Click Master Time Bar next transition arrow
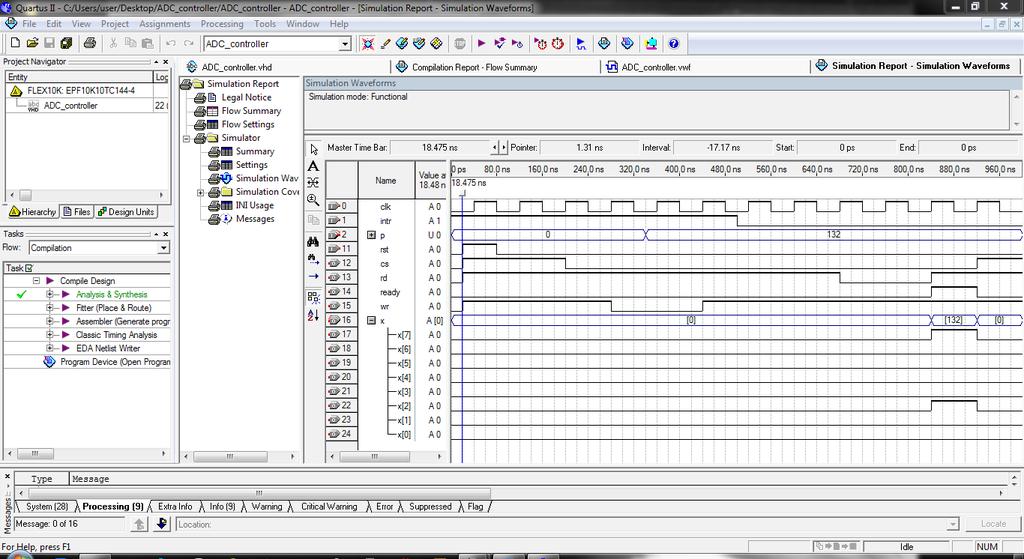1024x559 pixels. (x=504, y=148)
